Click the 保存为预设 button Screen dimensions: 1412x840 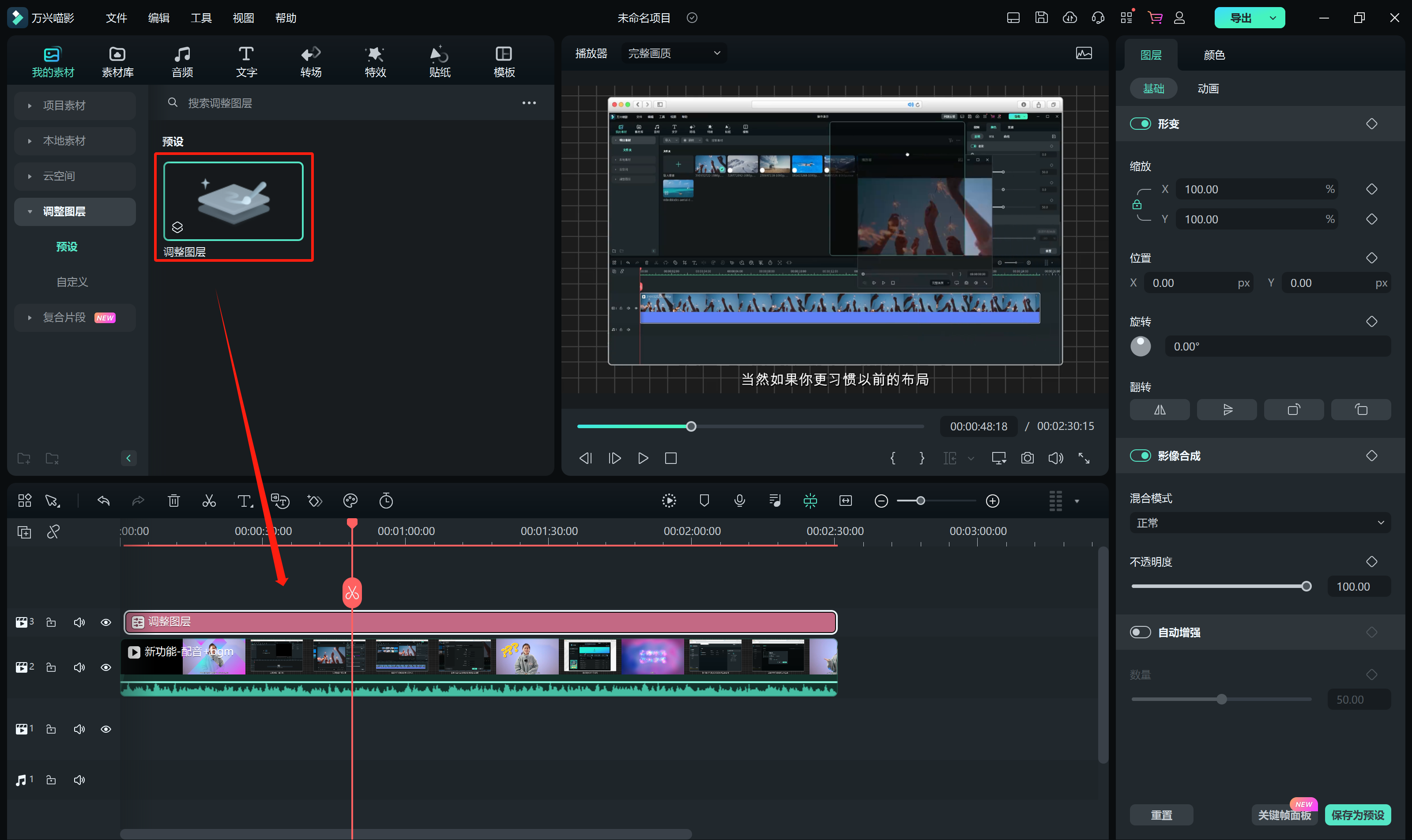coord(1357,815)
